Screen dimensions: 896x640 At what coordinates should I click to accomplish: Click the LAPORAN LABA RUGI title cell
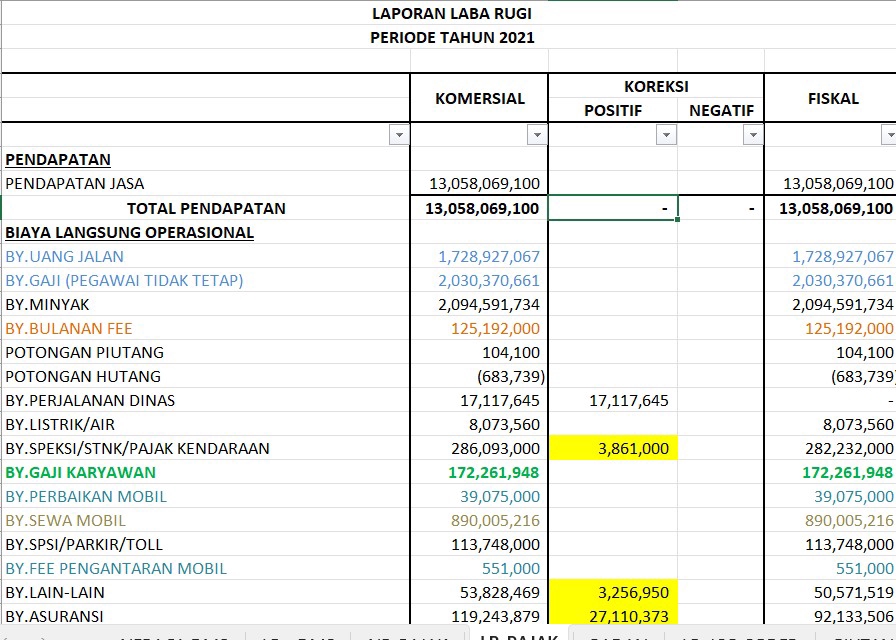pyautogui.click(x=452, y=13)
